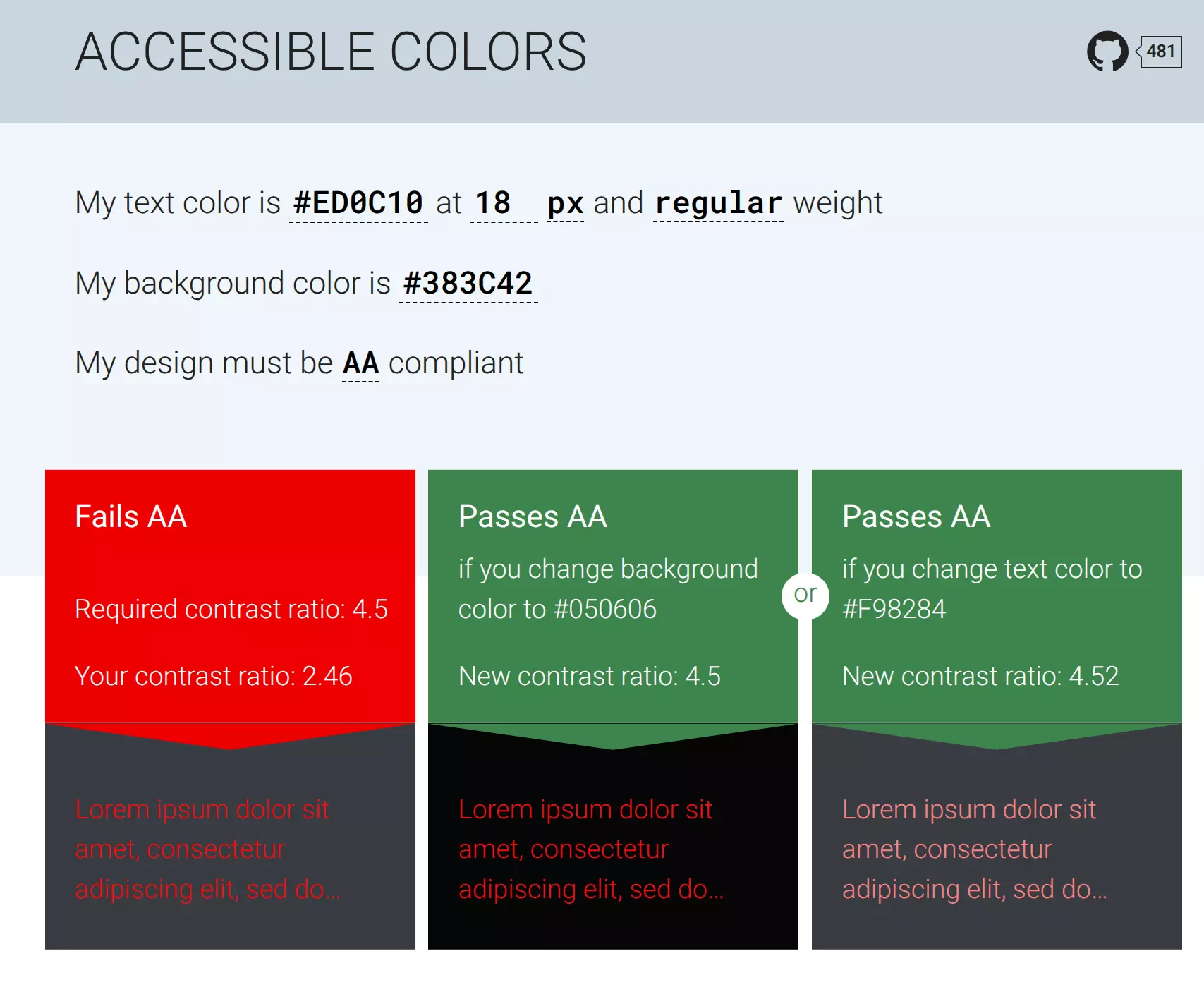The width and height of the screenshot is (1204, 1004).
Task: Click the 'or' circle between cards
Action: [805, 595]
